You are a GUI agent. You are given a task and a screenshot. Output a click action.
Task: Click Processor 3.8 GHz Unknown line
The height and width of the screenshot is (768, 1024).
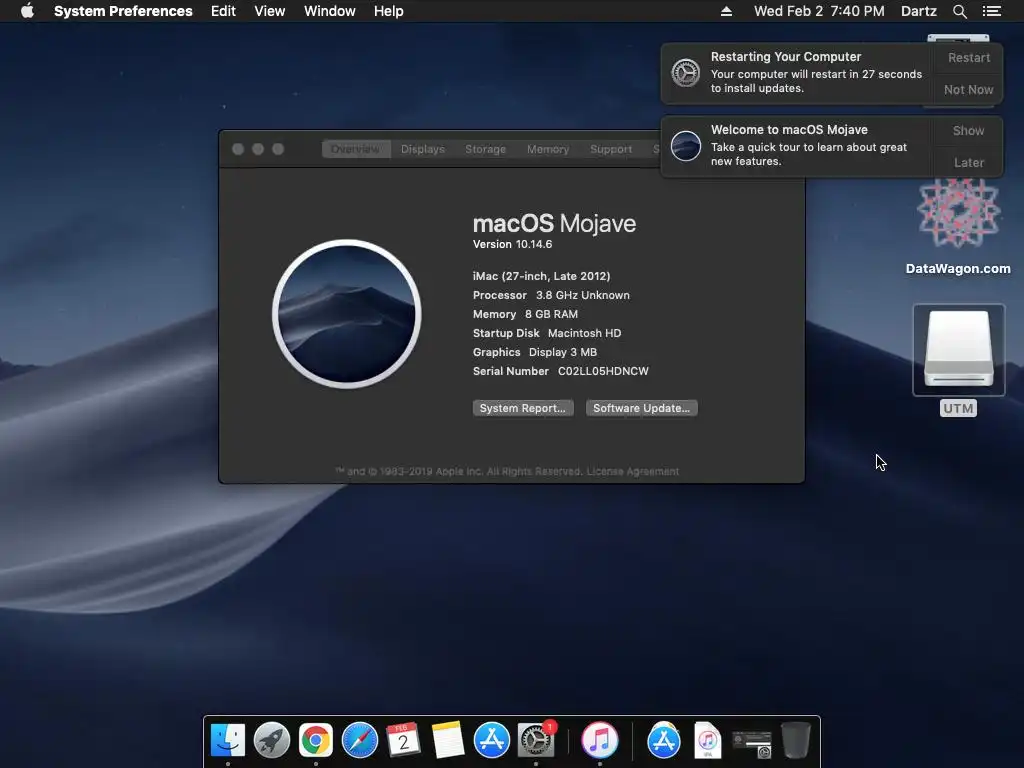pos(551,295)
